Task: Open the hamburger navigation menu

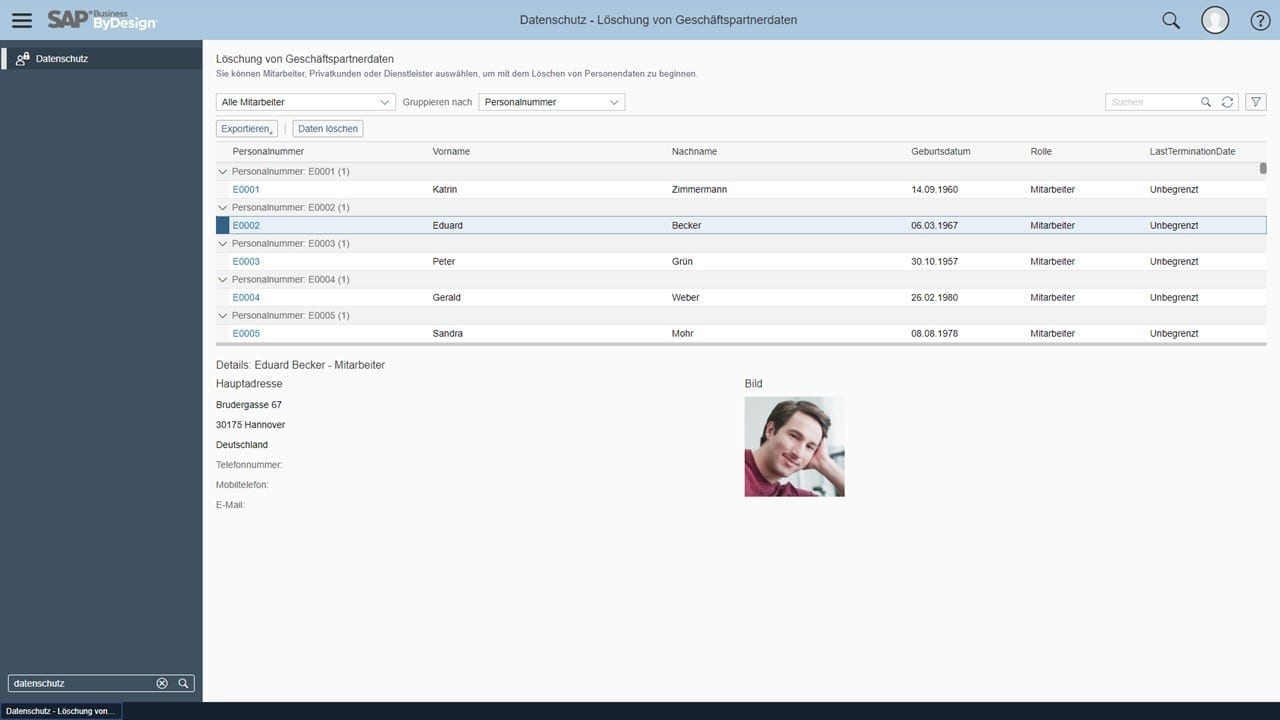Action: pyautogui.click(x=21, y=20)
